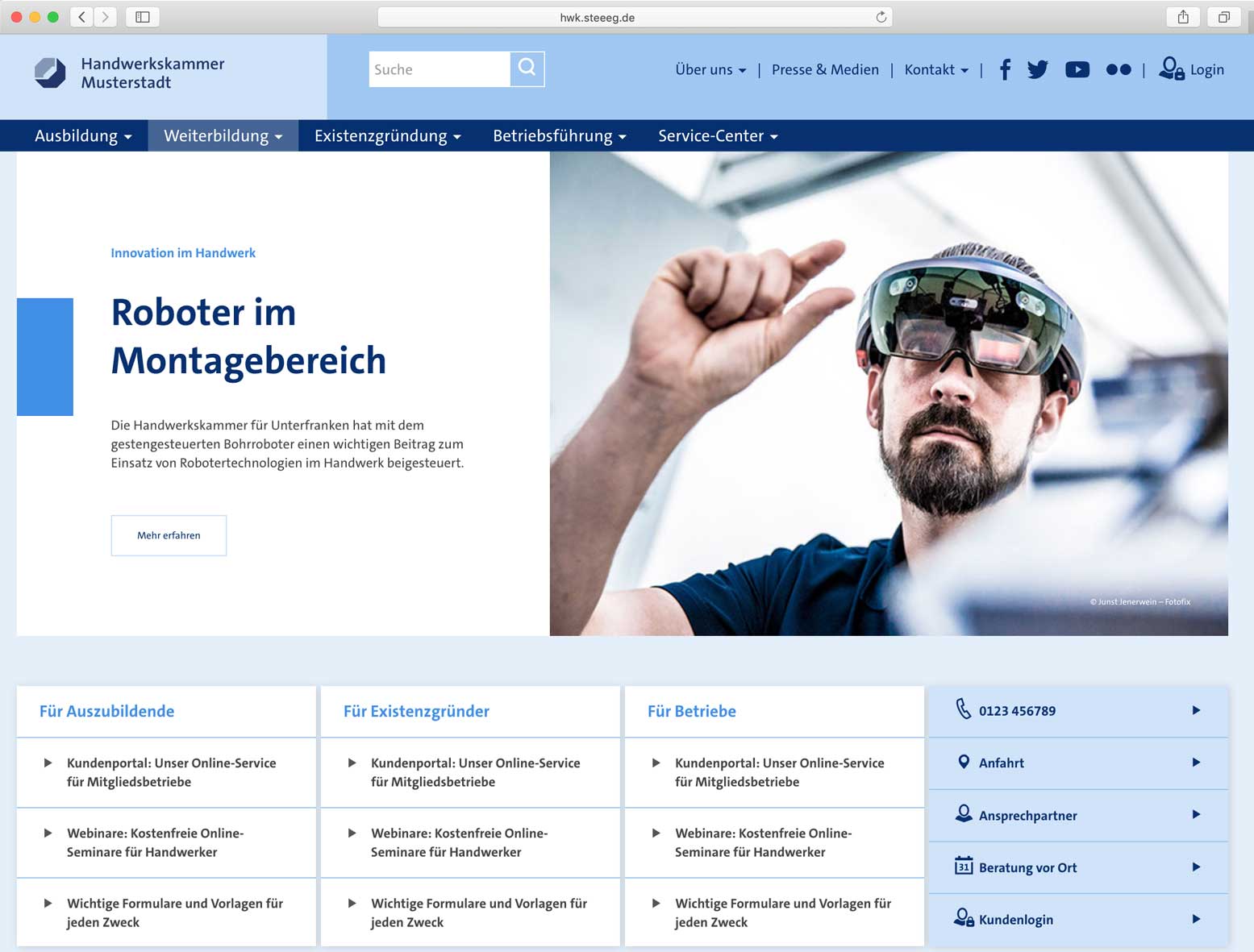Reload the page in Safari
The image size is (1254, 952).
click(881, 17)
